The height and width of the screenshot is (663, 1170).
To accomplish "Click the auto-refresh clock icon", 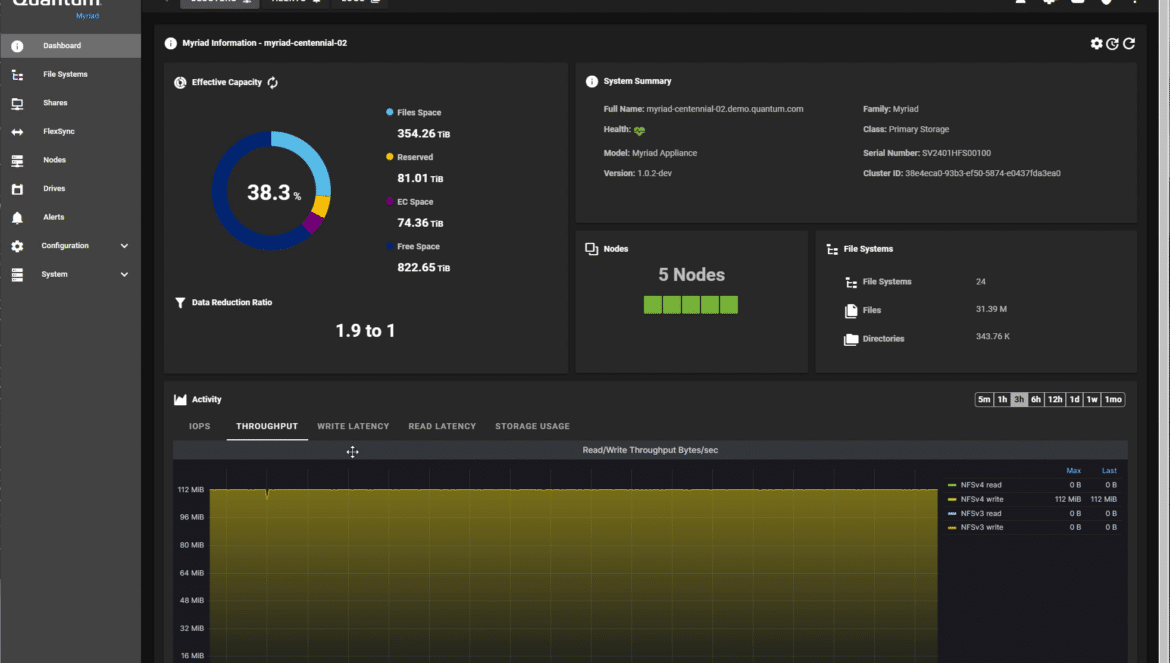I will (x=1113, y=43).
